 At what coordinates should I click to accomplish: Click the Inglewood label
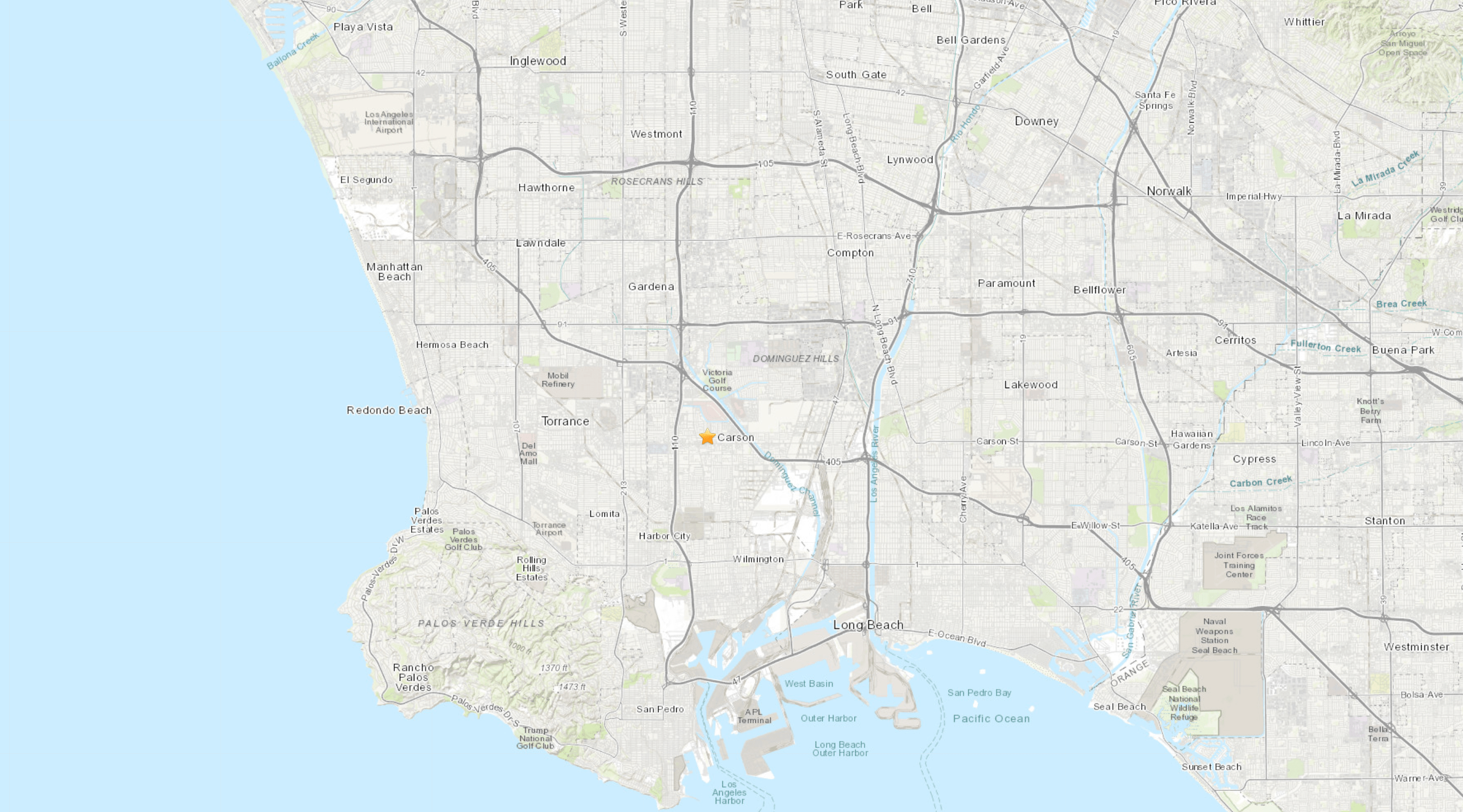coord(538,61)
